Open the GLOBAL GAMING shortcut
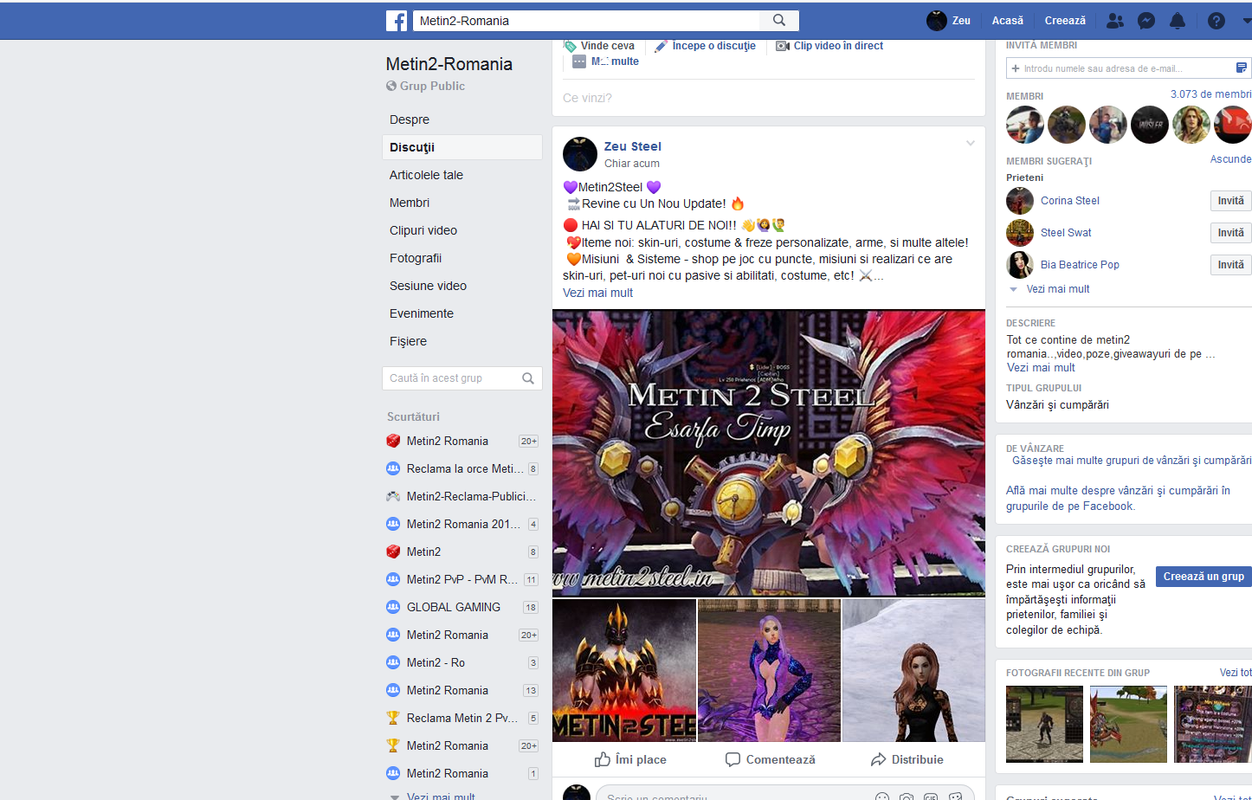 click(x=453, y=607)
